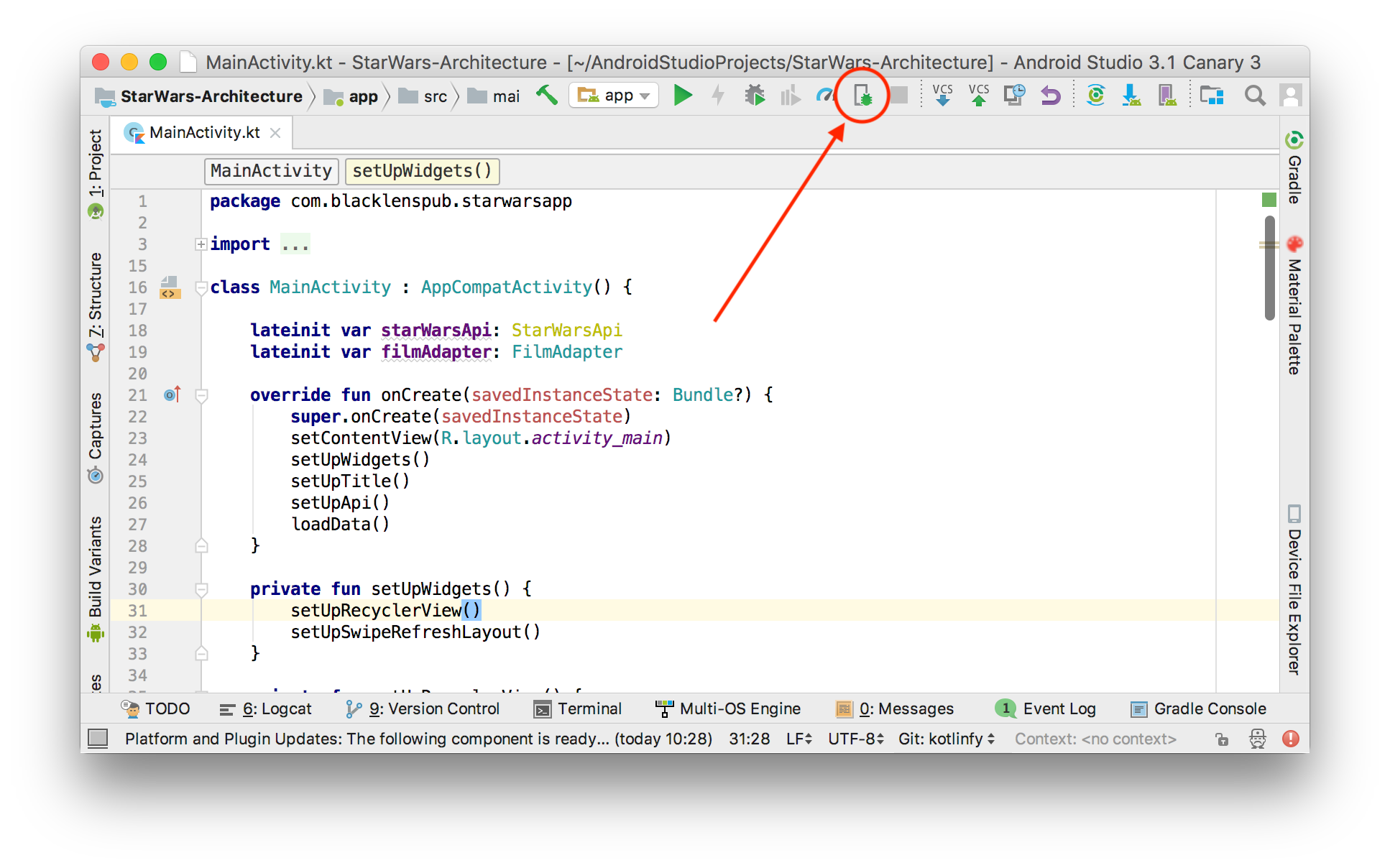1390x868 pixels.
Task: Expand the collapsed import block
Action: 201,244
